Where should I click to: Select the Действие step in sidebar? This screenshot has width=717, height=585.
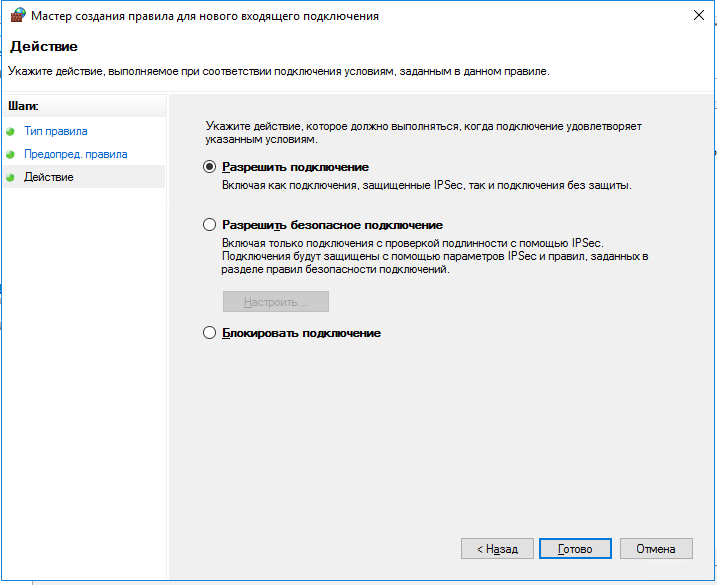[48, 177]
